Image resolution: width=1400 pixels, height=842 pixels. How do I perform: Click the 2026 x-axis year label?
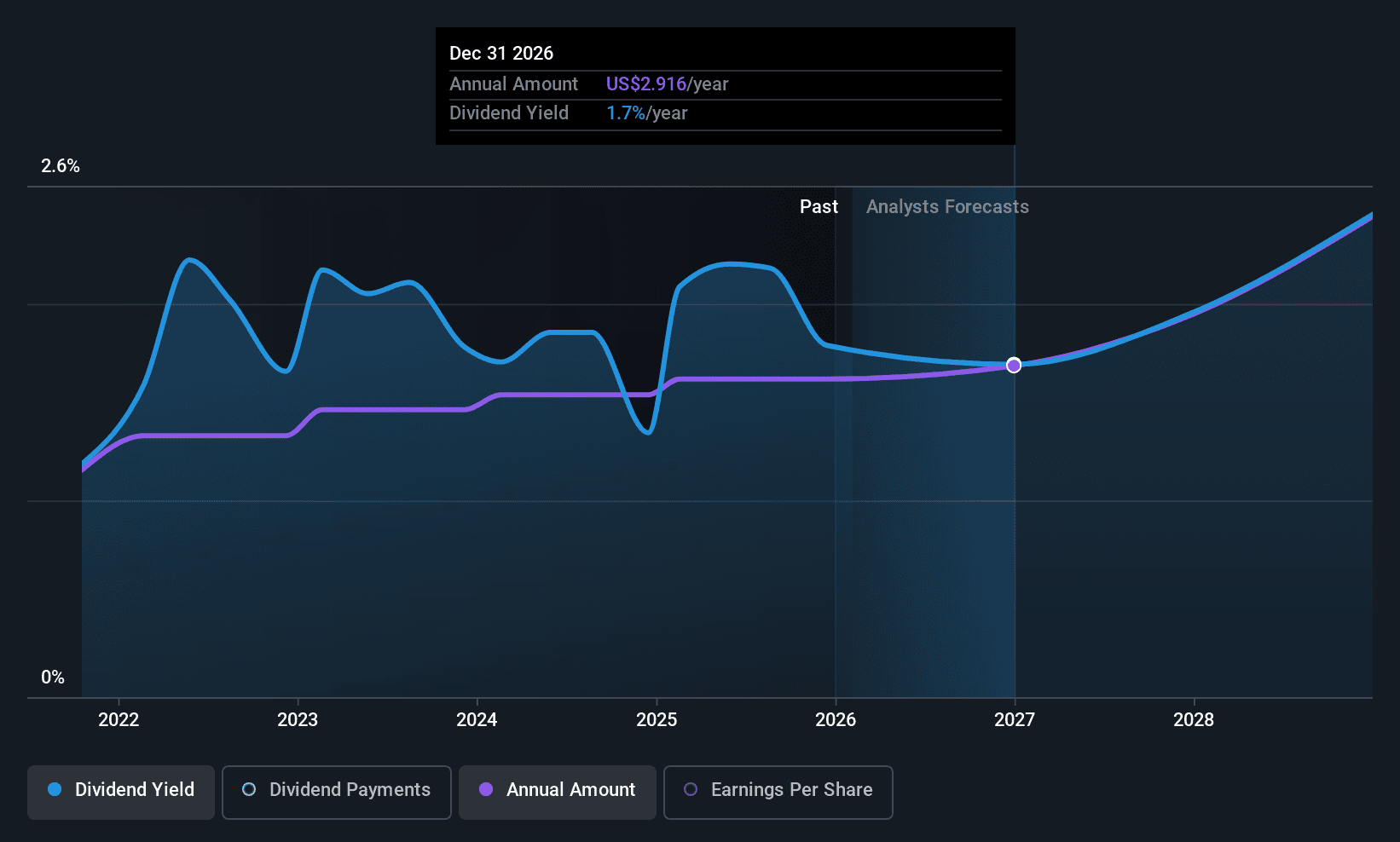pos(836,720)
